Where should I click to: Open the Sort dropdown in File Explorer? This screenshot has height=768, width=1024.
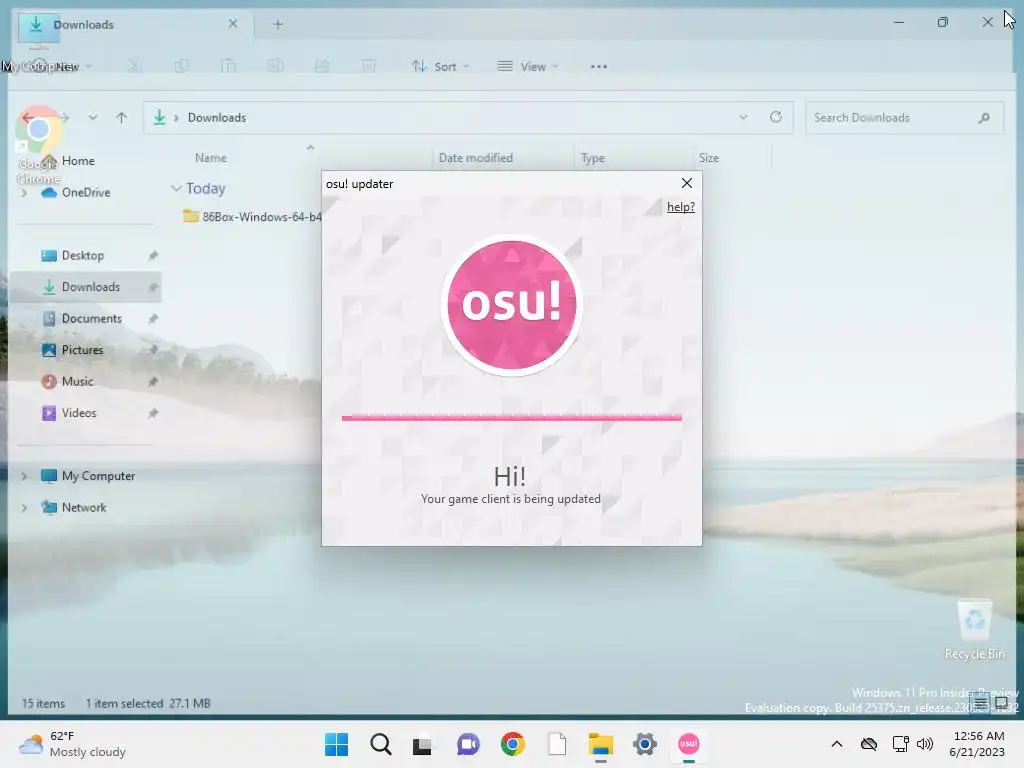point(441,67)
